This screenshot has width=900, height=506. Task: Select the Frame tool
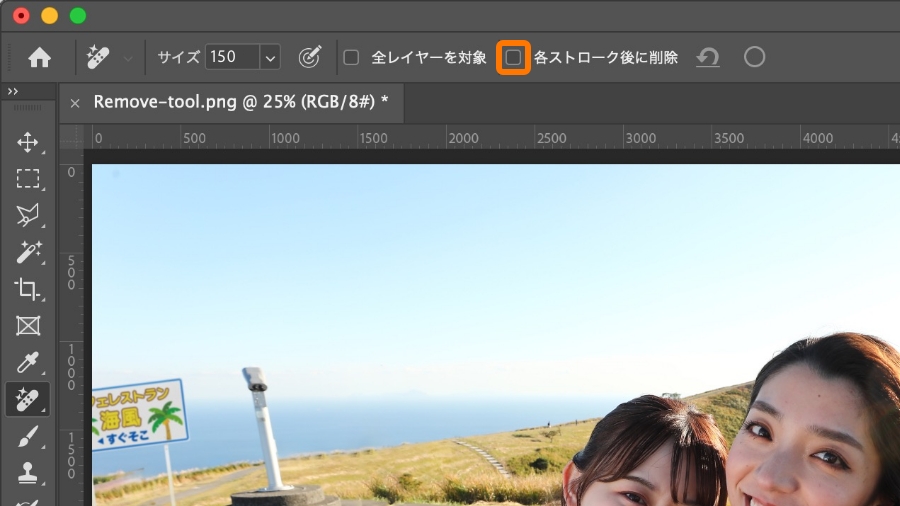28,325
